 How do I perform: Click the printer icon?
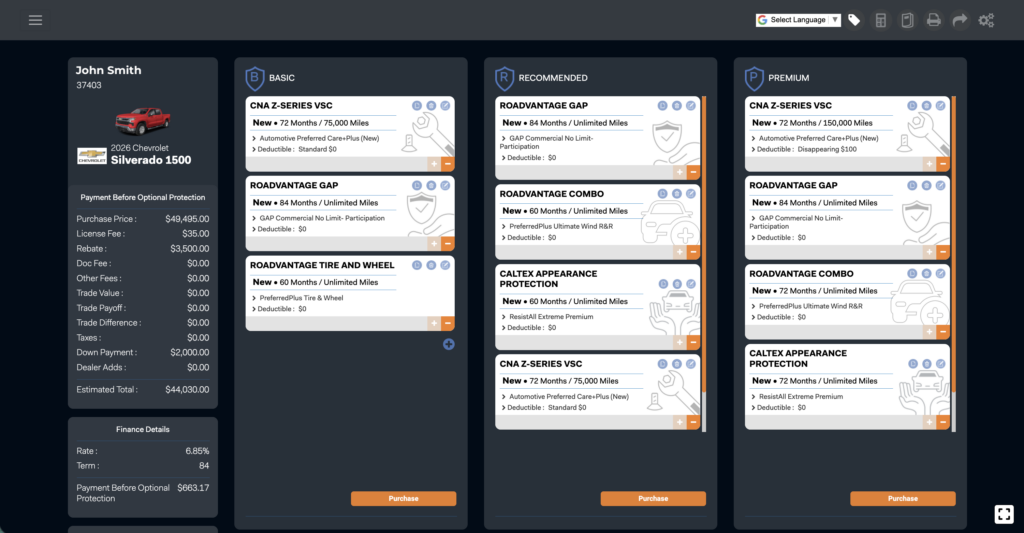coord(933,20)
